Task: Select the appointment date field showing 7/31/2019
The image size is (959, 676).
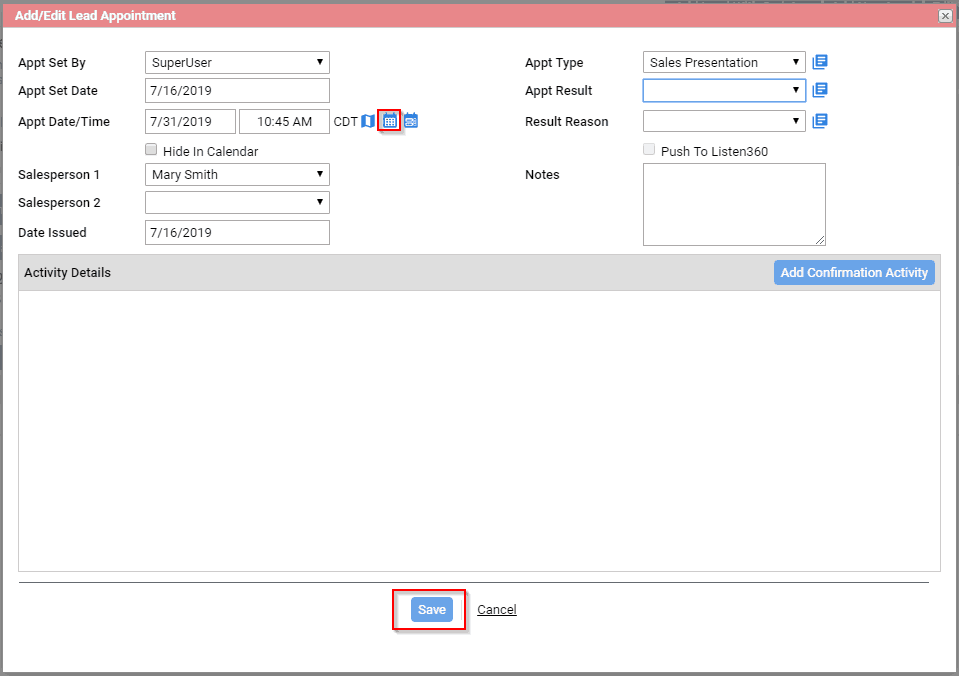Action: [190, 121]
